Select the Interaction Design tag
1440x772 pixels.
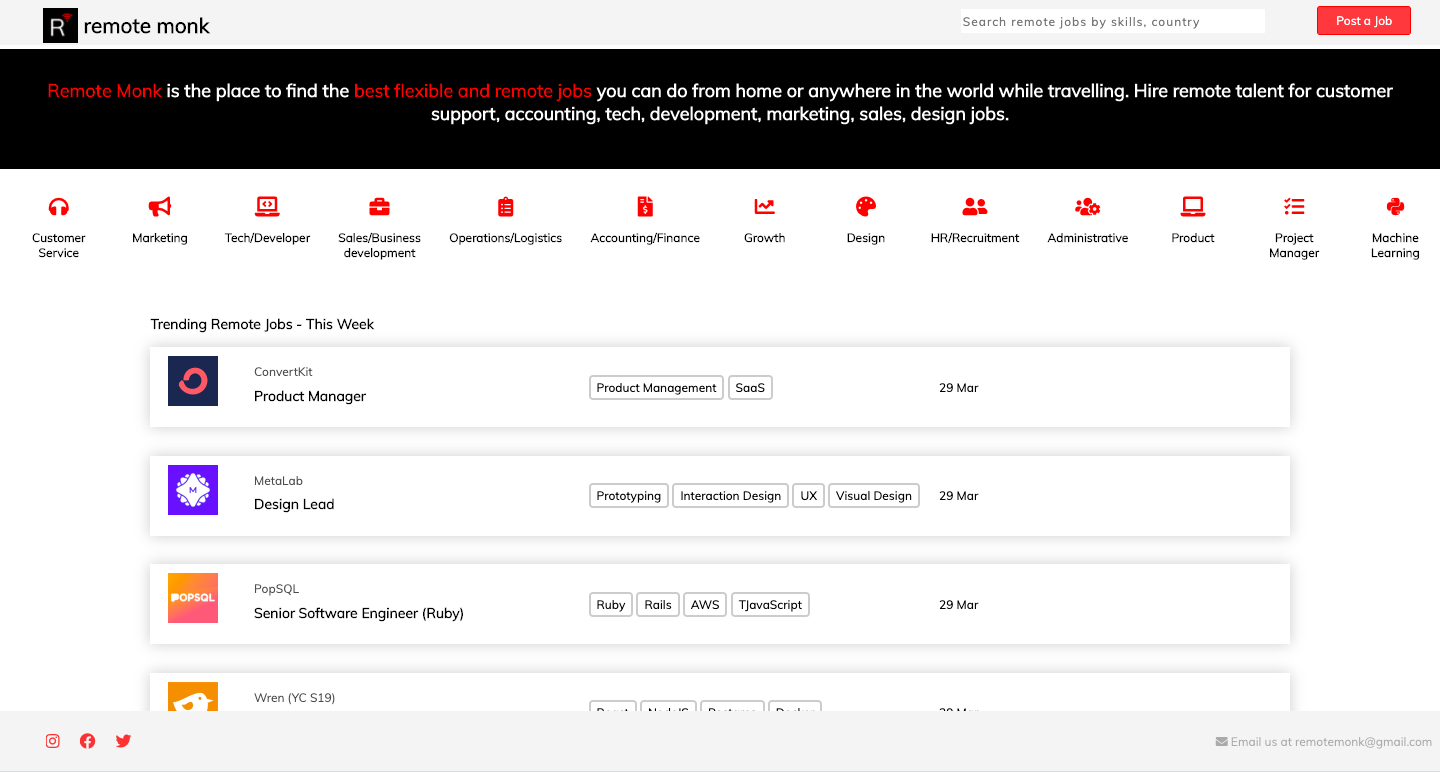click(x=731, y=496)
